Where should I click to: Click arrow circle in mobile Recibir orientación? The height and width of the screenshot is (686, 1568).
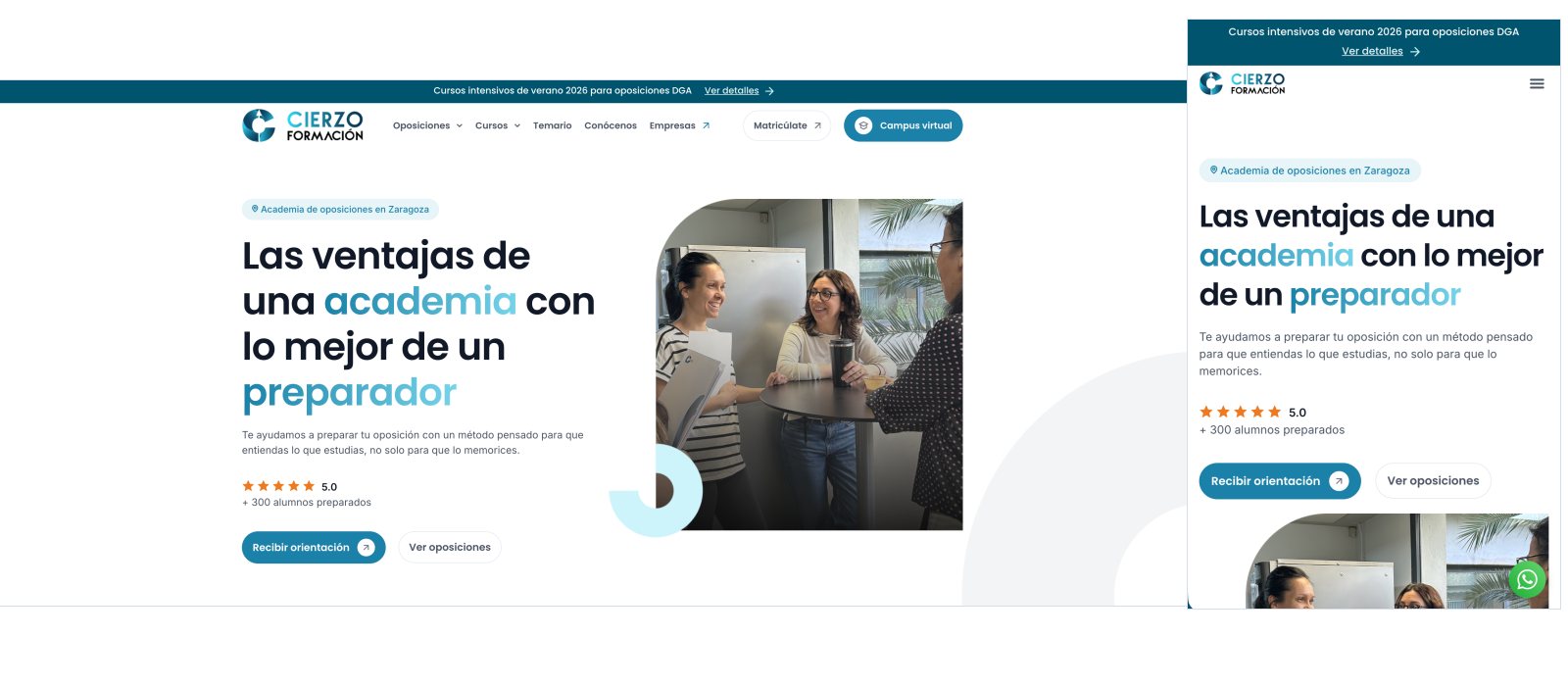[x=1339, y=481]
